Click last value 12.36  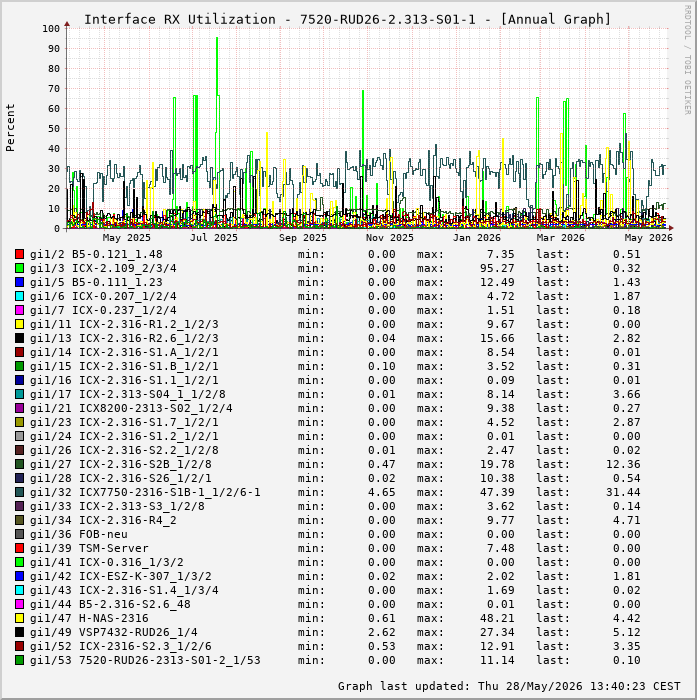pyautogui.click(x=623, y=464)
